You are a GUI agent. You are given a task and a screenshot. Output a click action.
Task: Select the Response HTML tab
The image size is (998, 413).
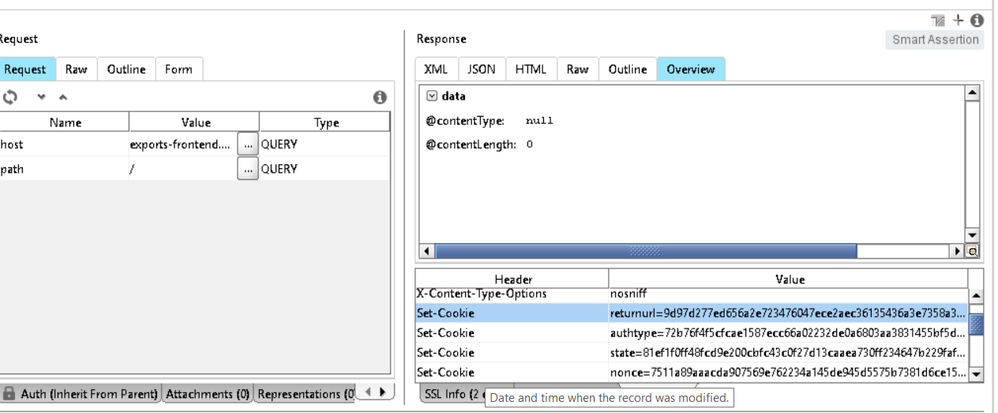click(530, 69)
